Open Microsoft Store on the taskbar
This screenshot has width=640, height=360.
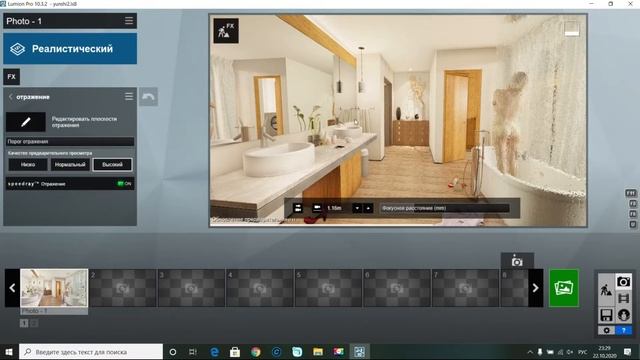pos(235,352)
